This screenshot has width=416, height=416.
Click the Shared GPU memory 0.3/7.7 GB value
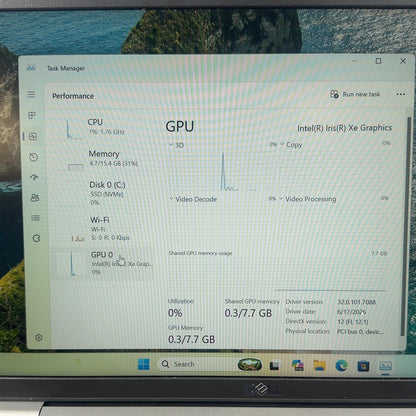(x=248, y=313)
